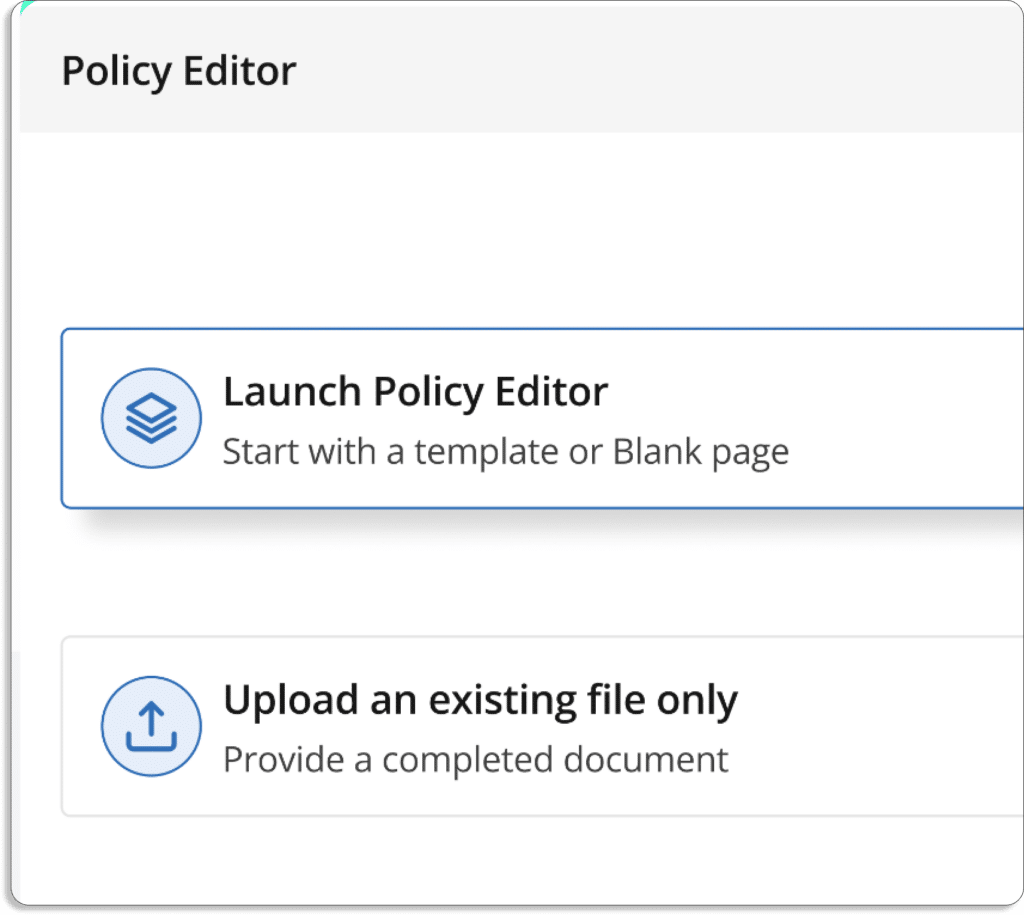Choose the Upload an existing file only heading
The height and width of the screenshot is (915, 1024).
click(480, 701)
